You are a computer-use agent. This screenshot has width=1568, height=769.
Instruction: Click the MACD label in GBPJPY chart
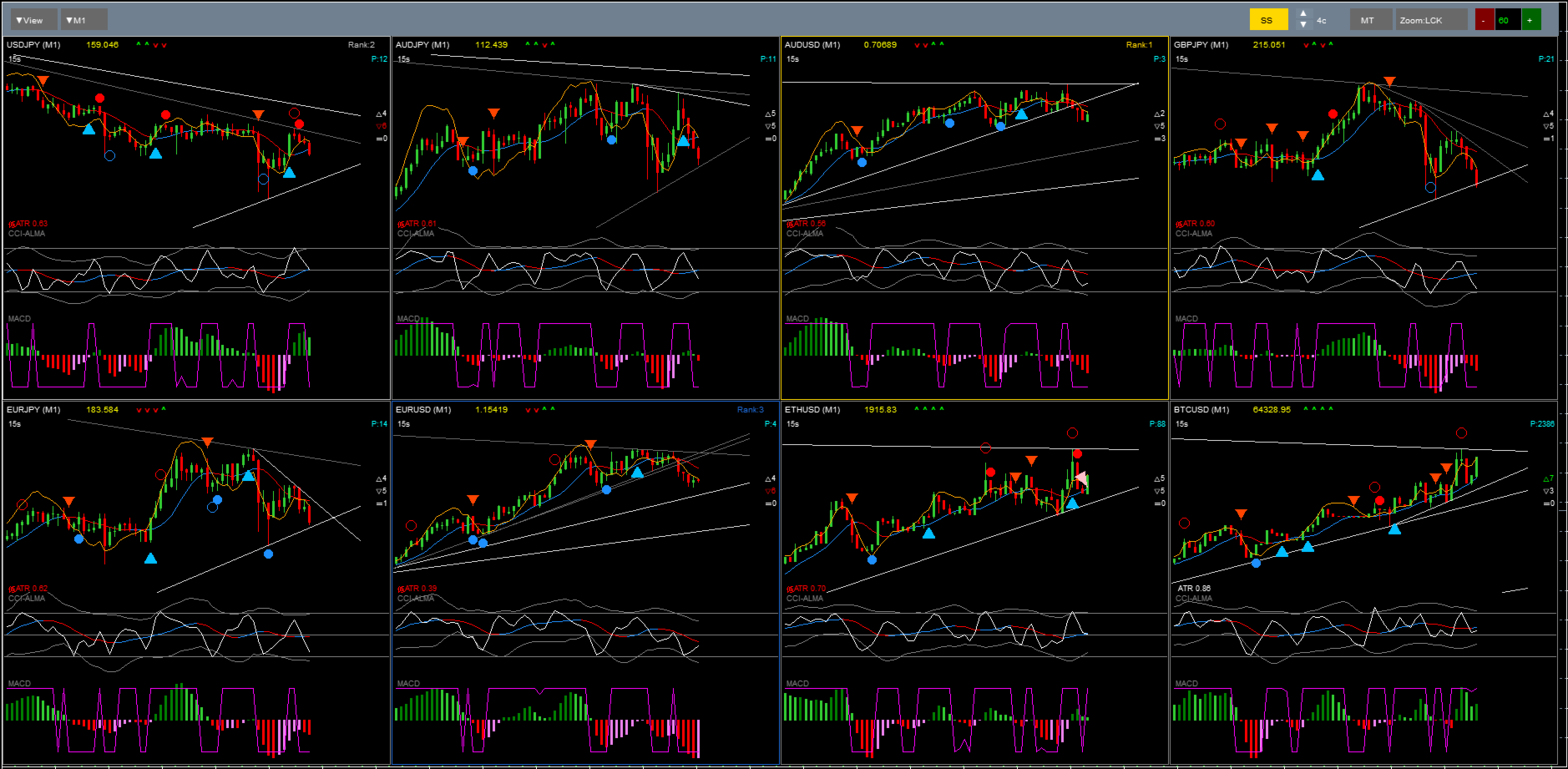click(x=1186, y=319)
